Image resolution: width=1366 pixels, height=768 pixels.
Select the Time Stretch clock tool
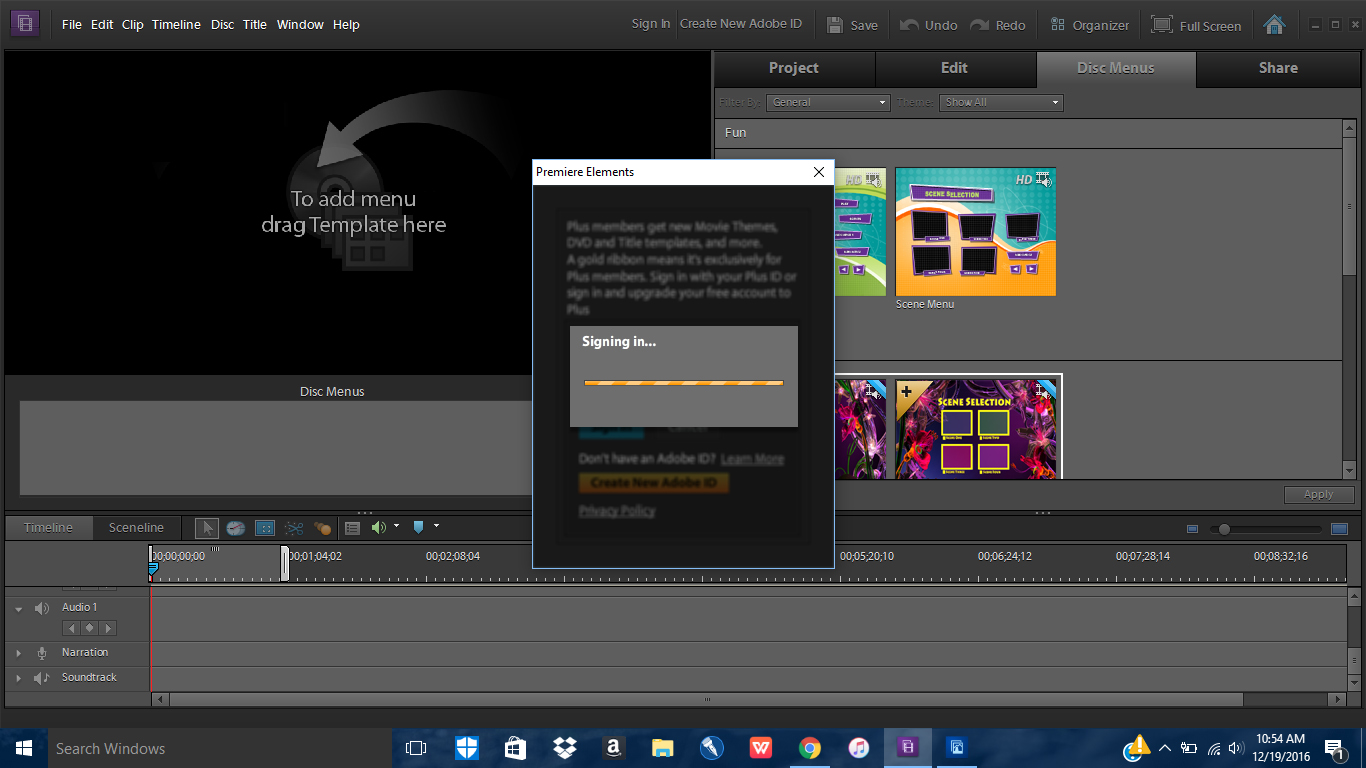(236, 528)
